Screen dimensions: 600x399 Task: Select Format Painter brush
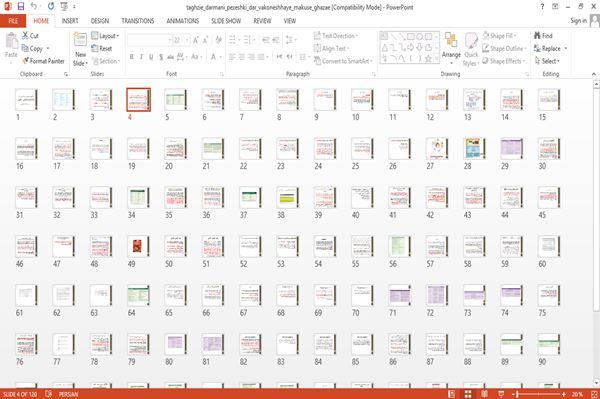tap(43, 61)
